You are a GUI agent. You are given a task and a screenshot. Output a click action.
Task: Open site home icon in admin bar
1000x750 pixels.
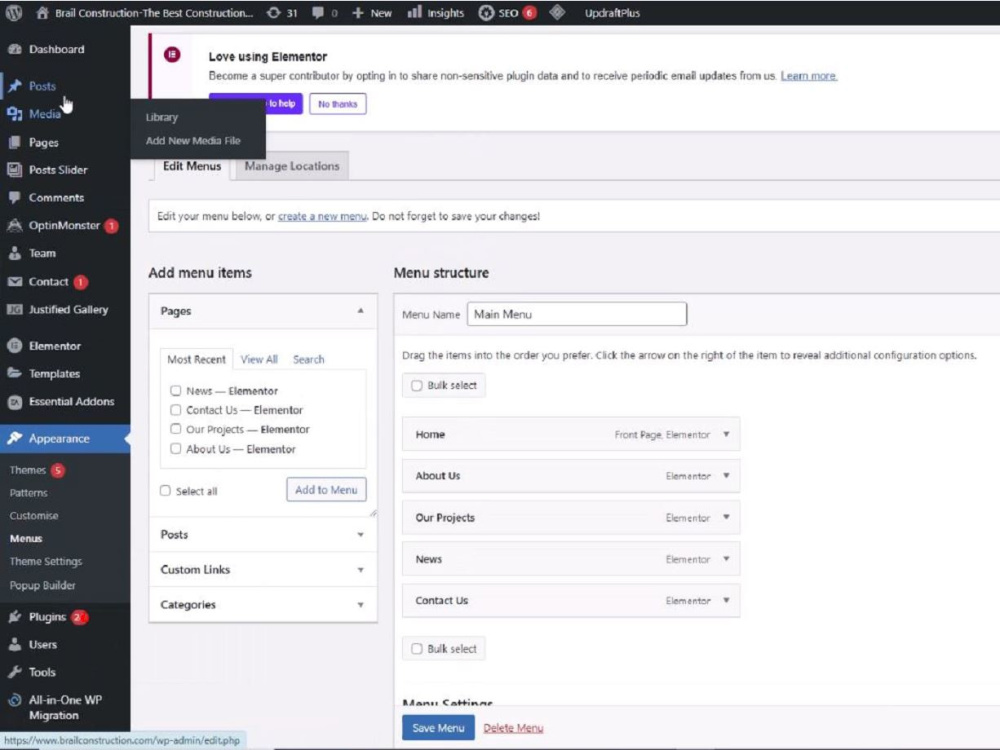tap(42, 13)
